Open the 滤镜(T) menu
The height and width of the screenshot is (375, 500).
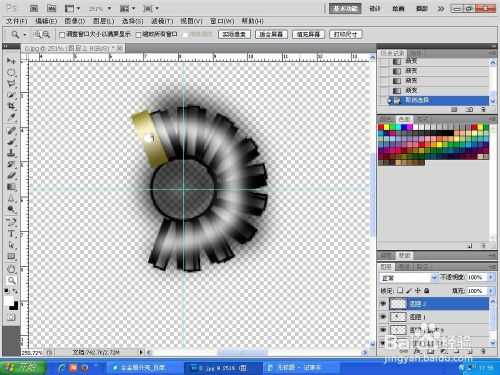coord(162,21)
